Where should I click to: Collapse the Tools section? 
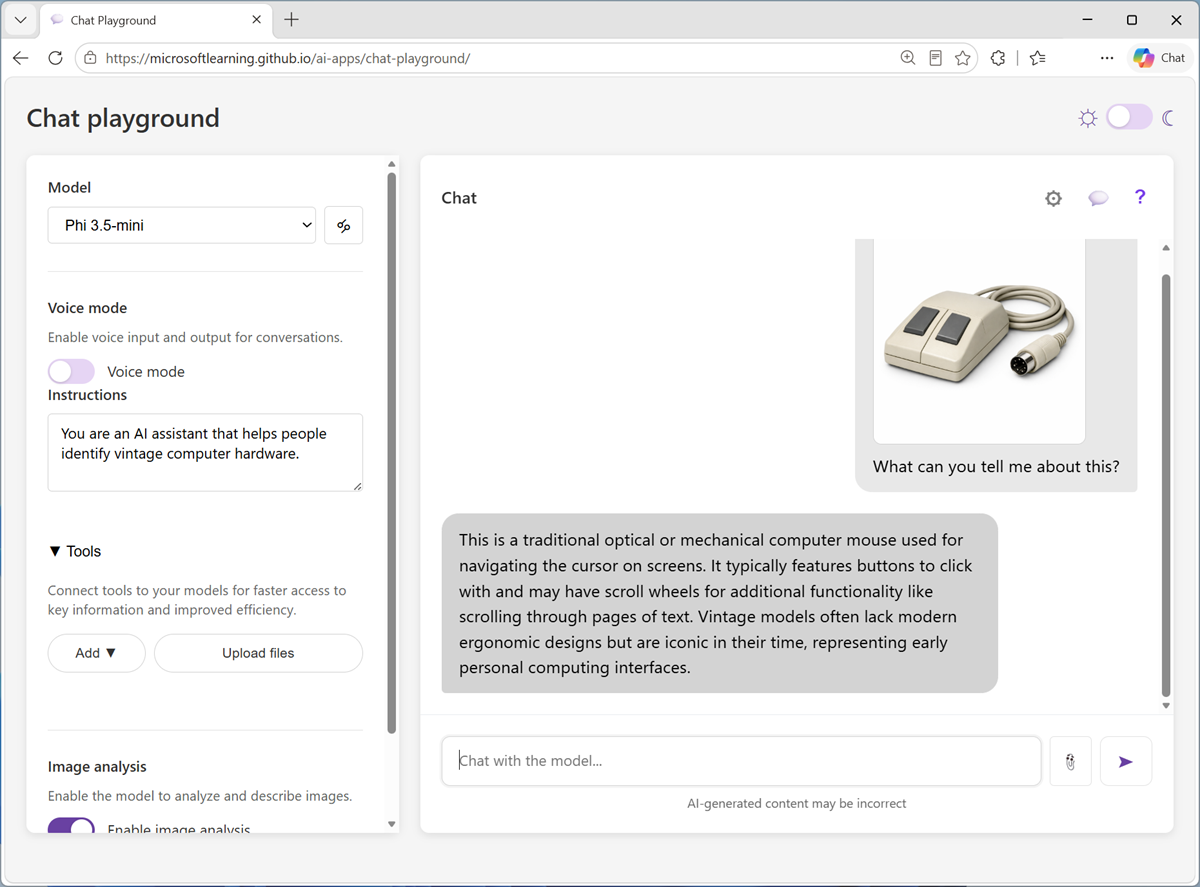click(x=75, y=551)
